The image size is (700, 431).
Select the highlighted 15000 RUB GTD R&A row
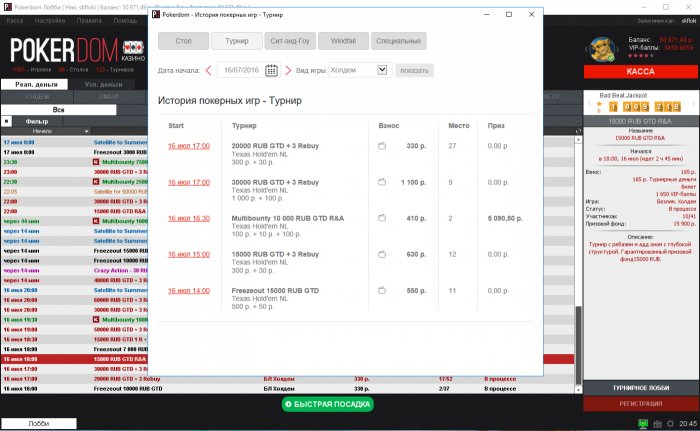[x=288, y=359]
